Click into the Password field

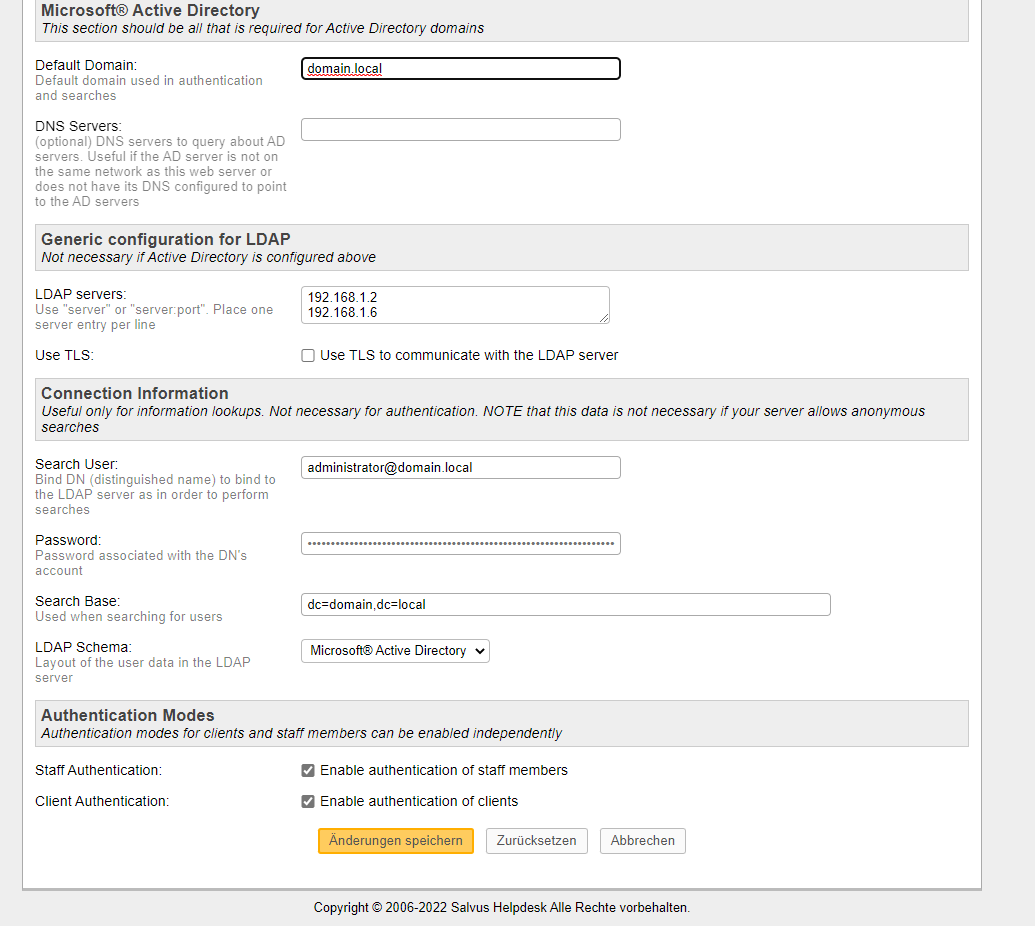click(460, 544)
